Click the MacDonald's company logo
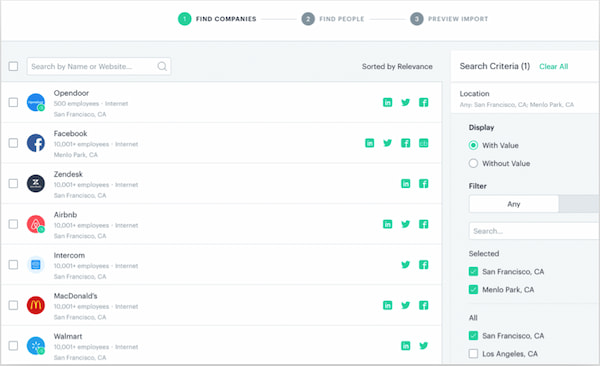 click(36, 305)
